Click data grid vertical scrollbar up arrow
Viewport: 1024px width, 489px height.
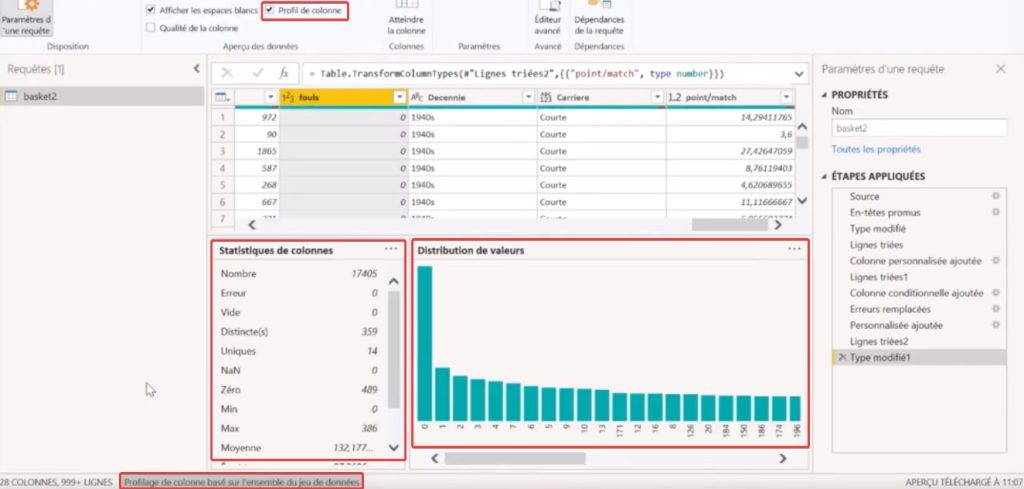[803, 127]
